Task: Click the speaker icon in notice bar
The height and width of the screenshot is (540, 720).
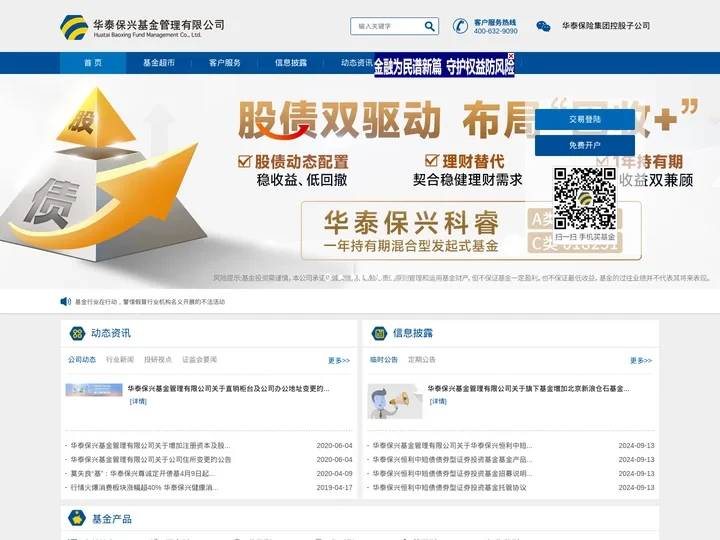Action: (65, 301)
